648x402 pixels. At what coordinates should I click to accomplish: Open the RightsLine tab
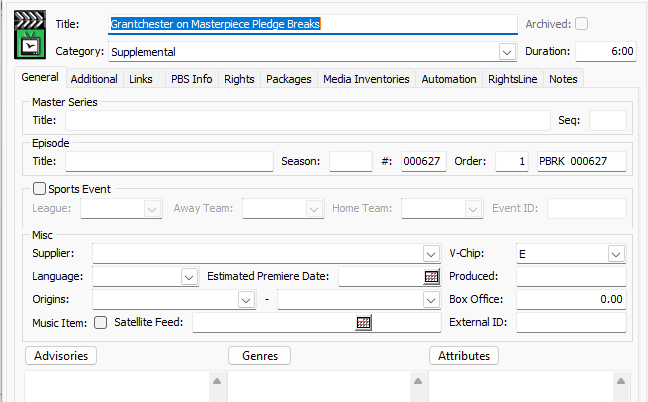pos(512,79)
